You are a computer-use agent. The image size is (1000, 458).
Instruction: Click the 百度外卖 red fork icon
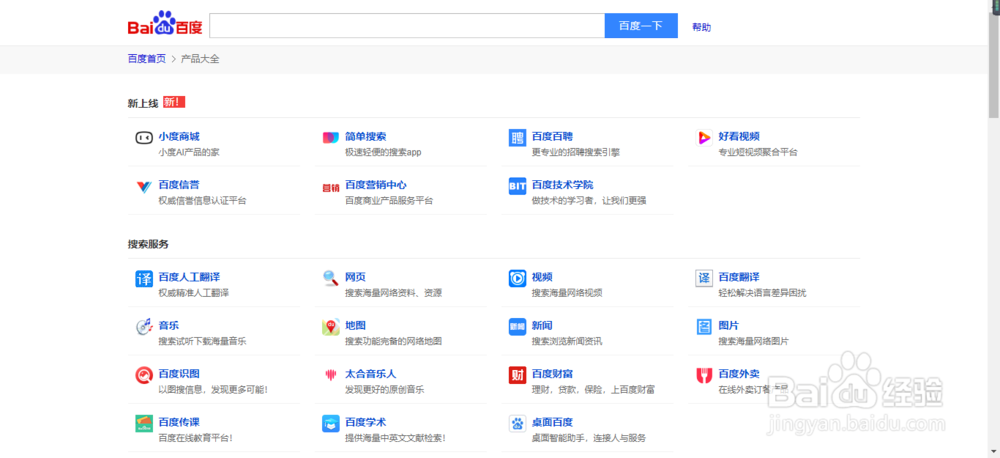click(704, 375)
